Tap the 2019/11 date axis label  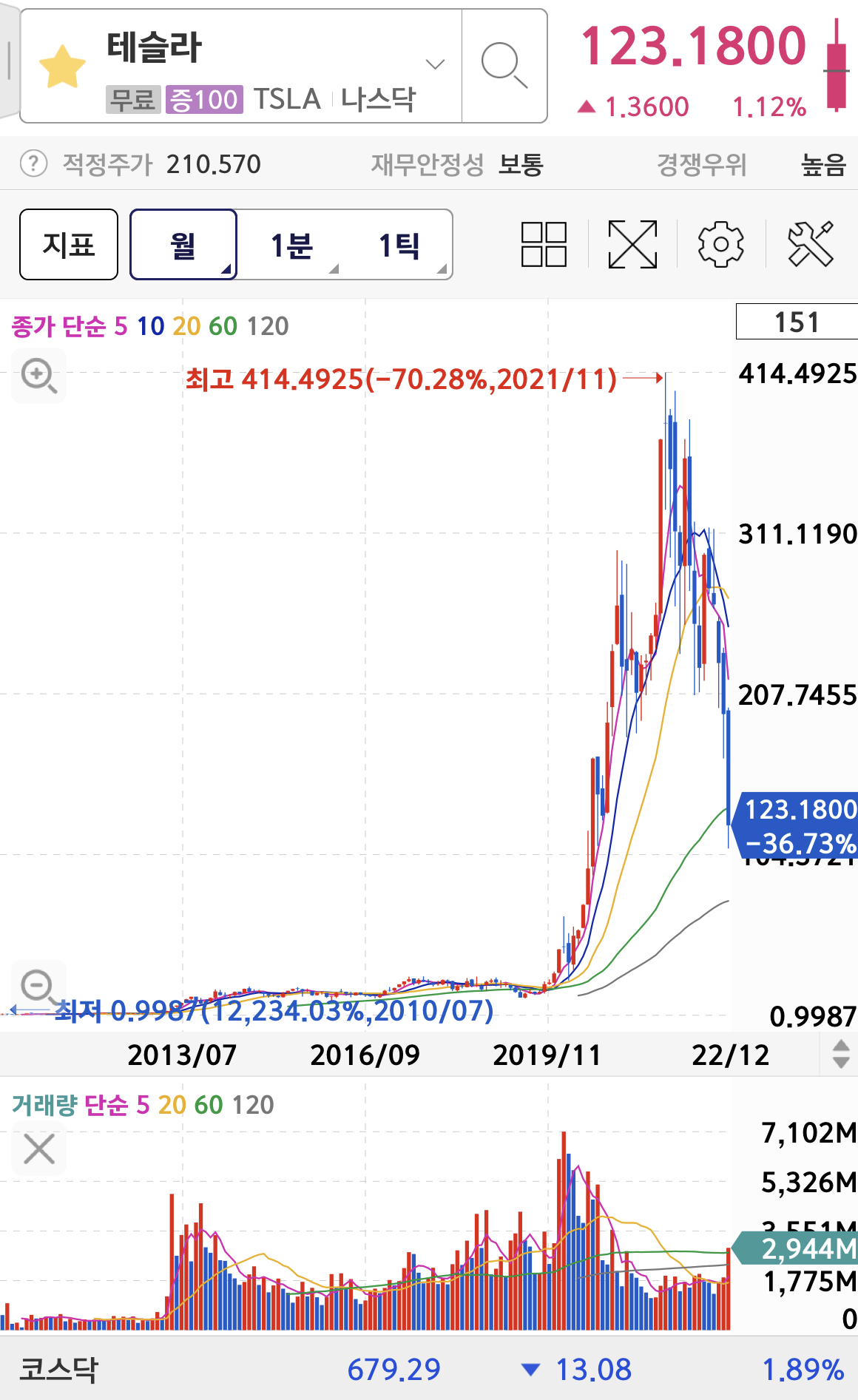547,1055
